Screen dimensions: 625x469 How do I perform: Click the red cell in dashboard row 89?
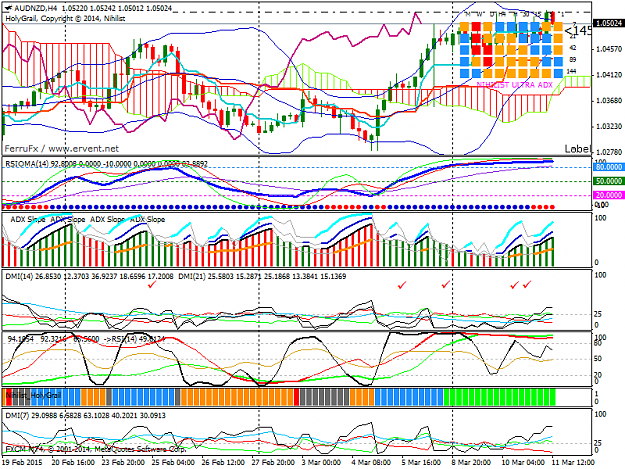pyautogui.click(x=488, y=62)
